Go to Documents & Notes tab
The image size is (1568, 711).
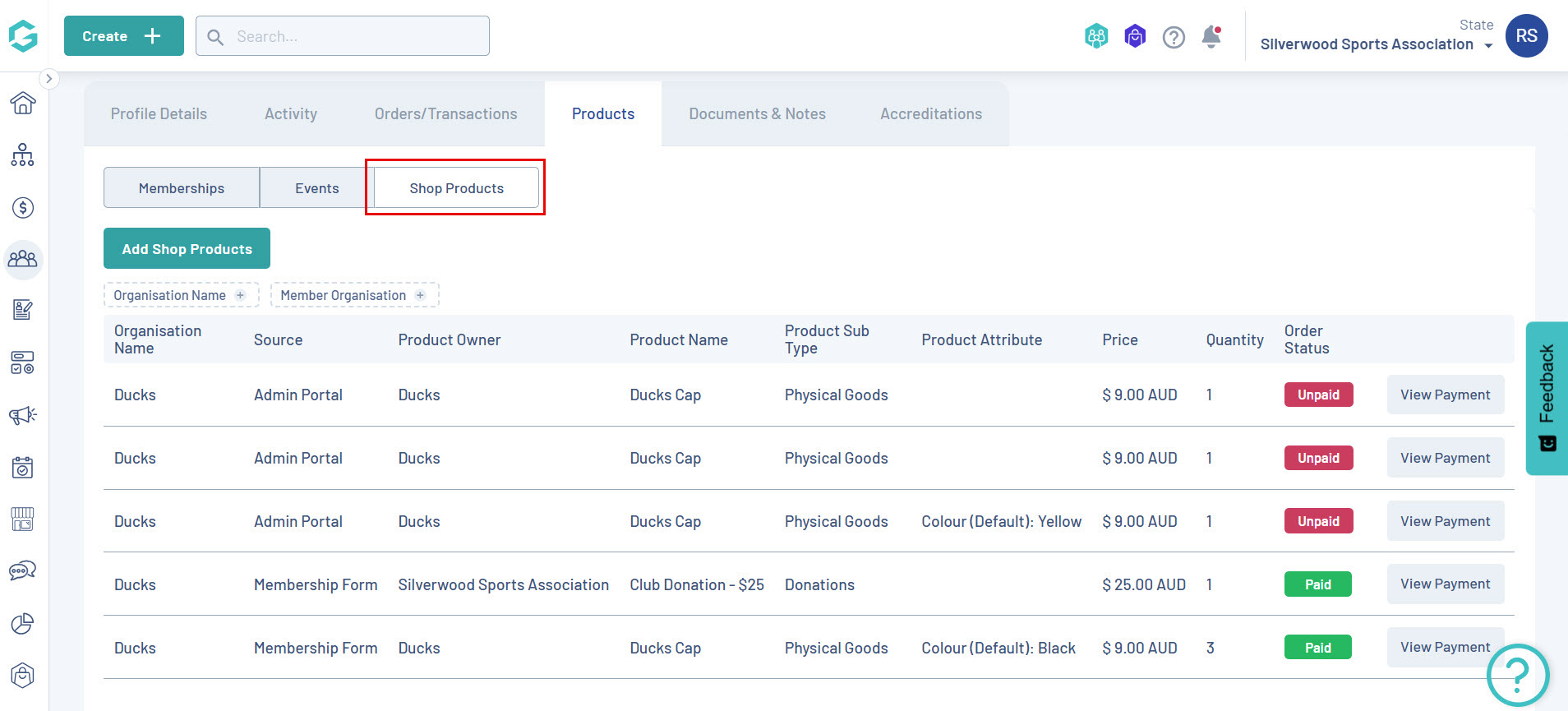point(757,114)
